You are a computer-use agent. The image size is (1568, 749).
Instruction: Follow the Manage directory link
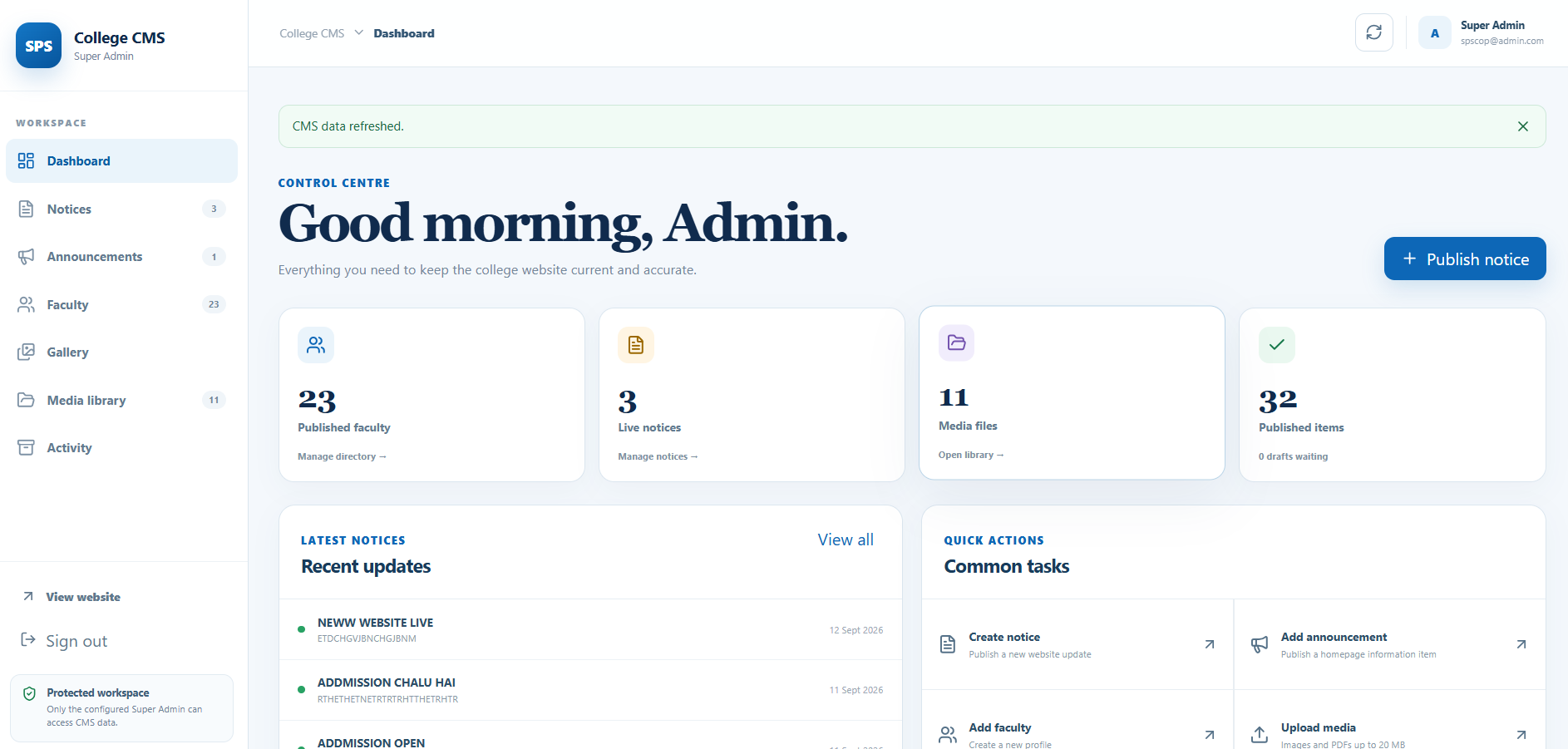click(x=342, y=456)
